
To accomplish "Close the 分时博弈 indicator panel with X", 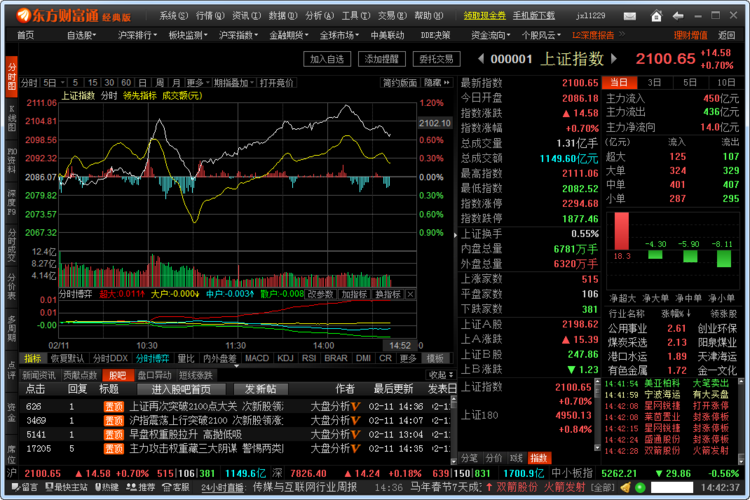I will 410,294.
